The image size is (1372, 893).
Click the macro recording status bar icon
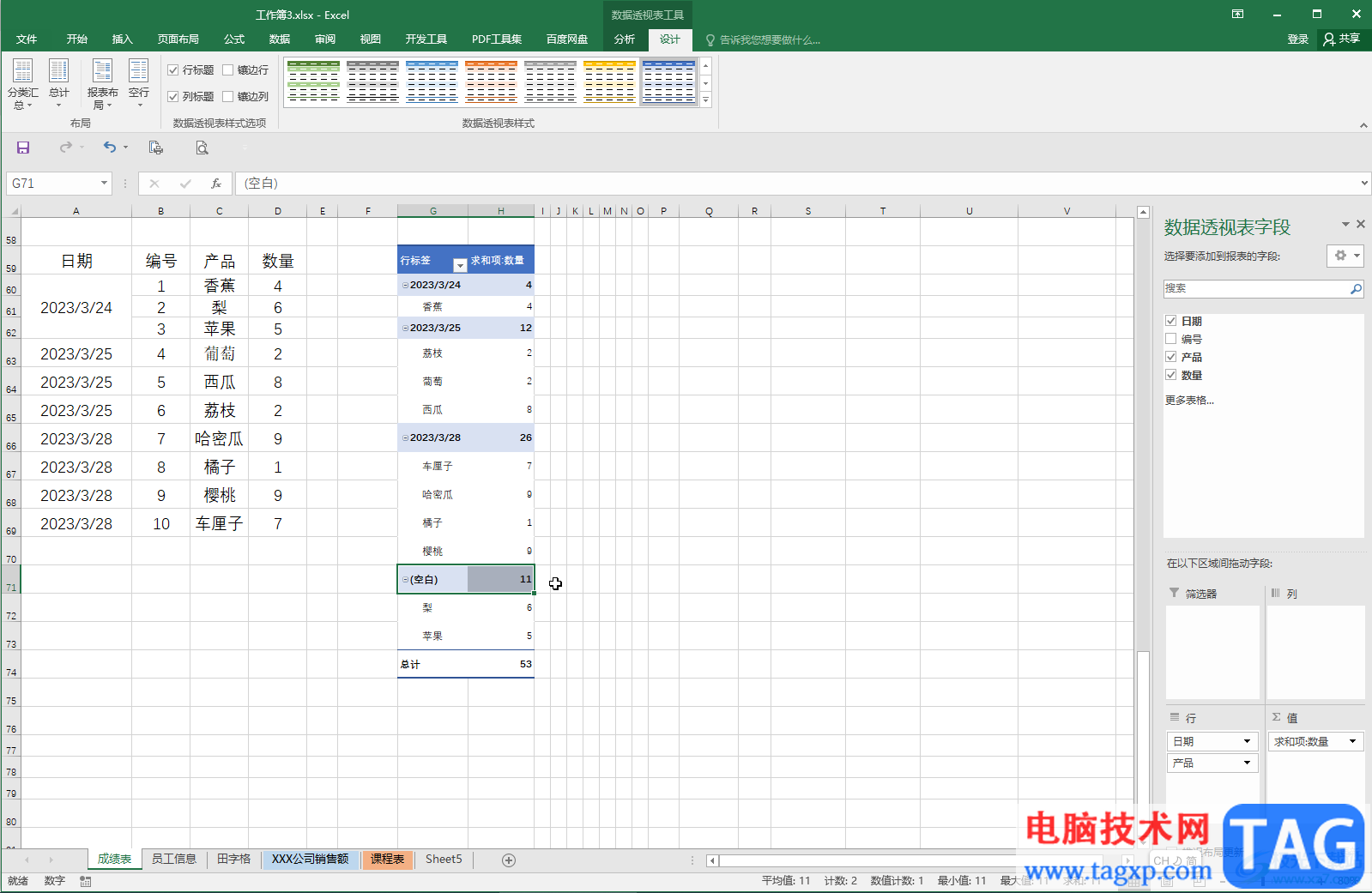[86, 881]
